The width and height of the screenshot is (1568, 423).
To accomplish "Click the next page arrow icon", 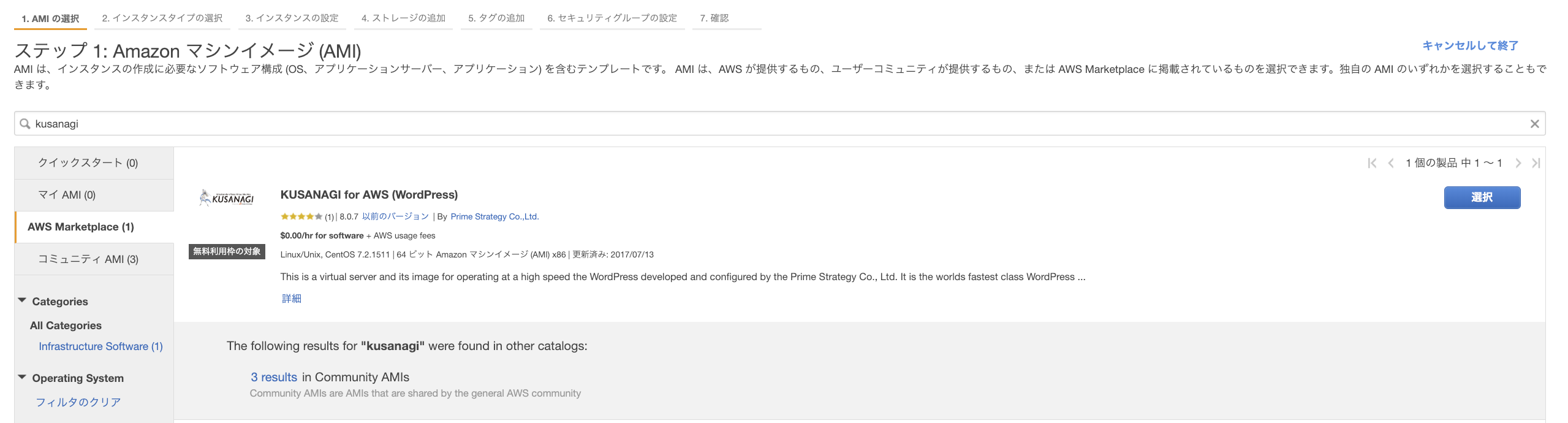I will [x=1518, y=162].
